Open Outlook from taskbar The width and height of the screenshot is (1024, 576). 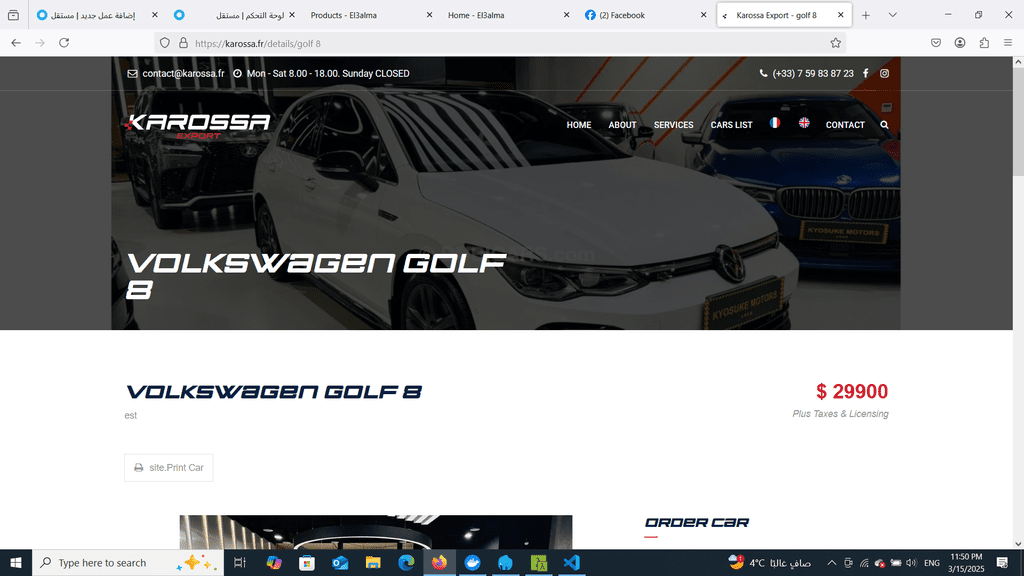(x=340, y=562)
